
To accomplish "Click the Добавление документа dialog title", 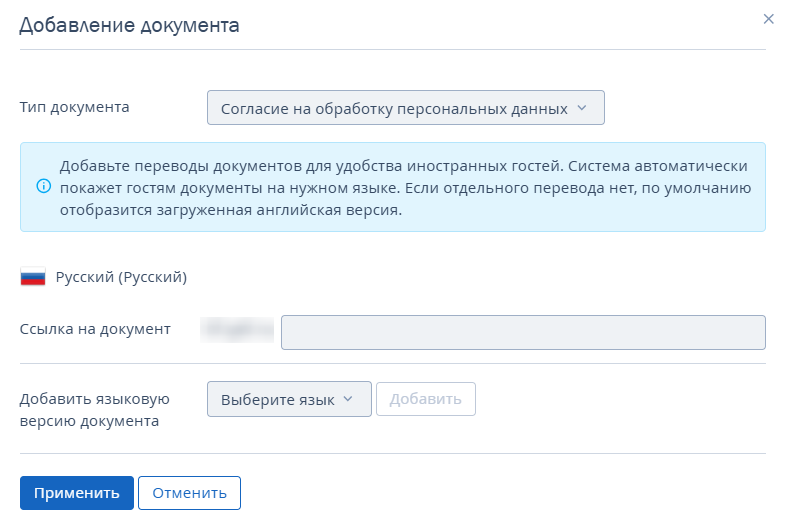I will pos(129,25).
